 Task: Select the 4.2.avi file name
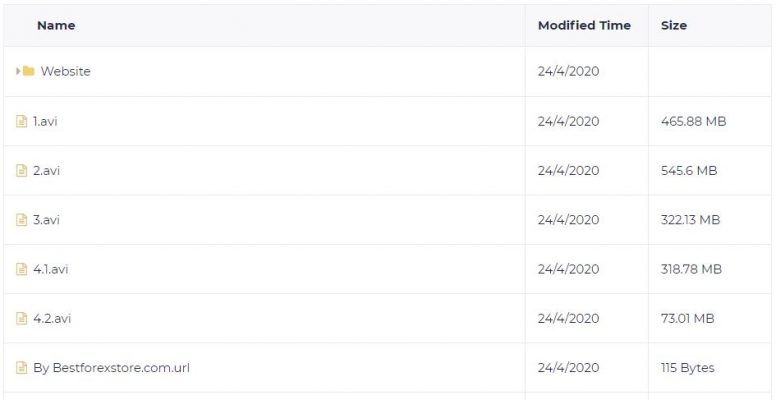[52, 318]
